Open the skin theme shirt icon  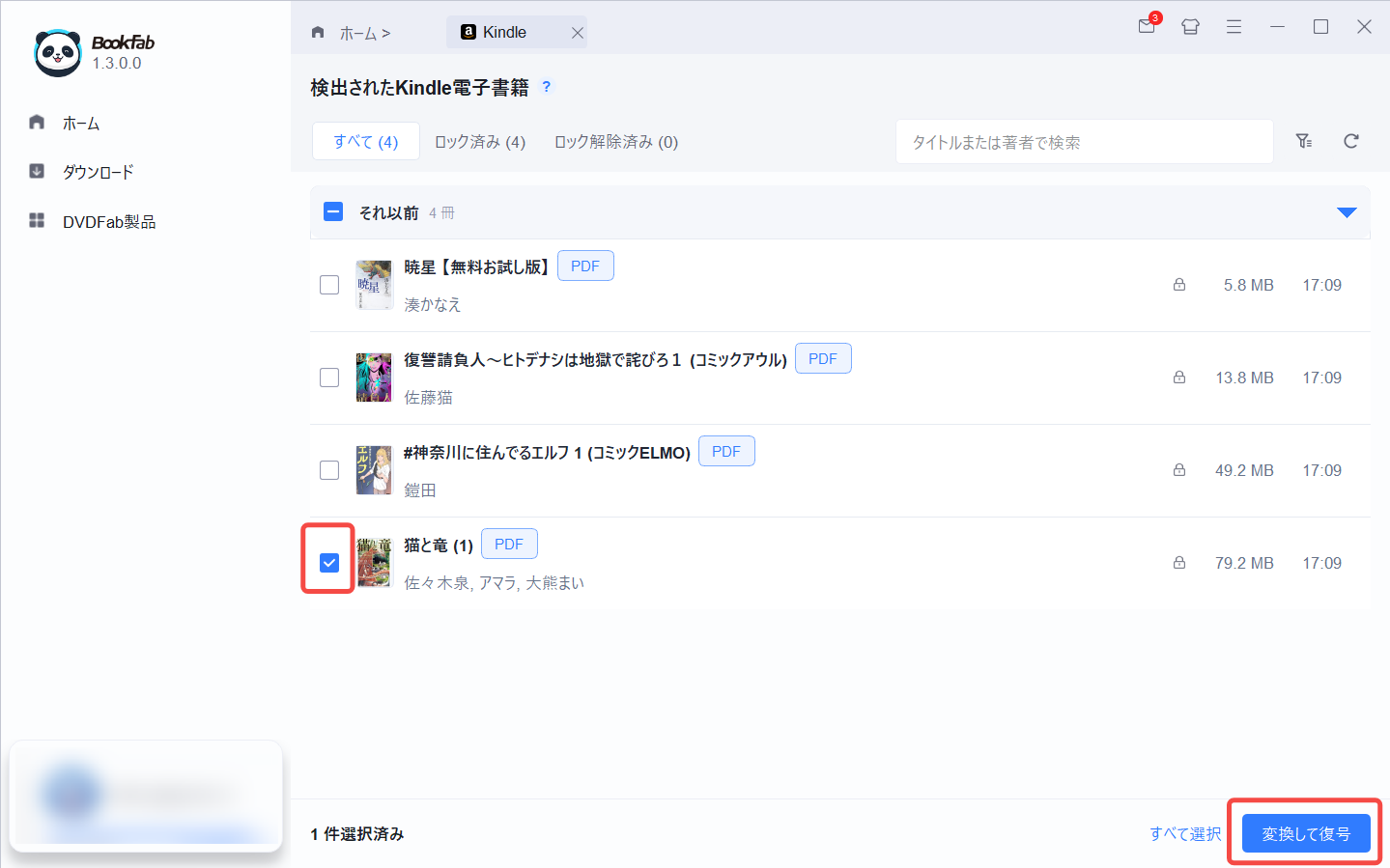point(1190,27)
